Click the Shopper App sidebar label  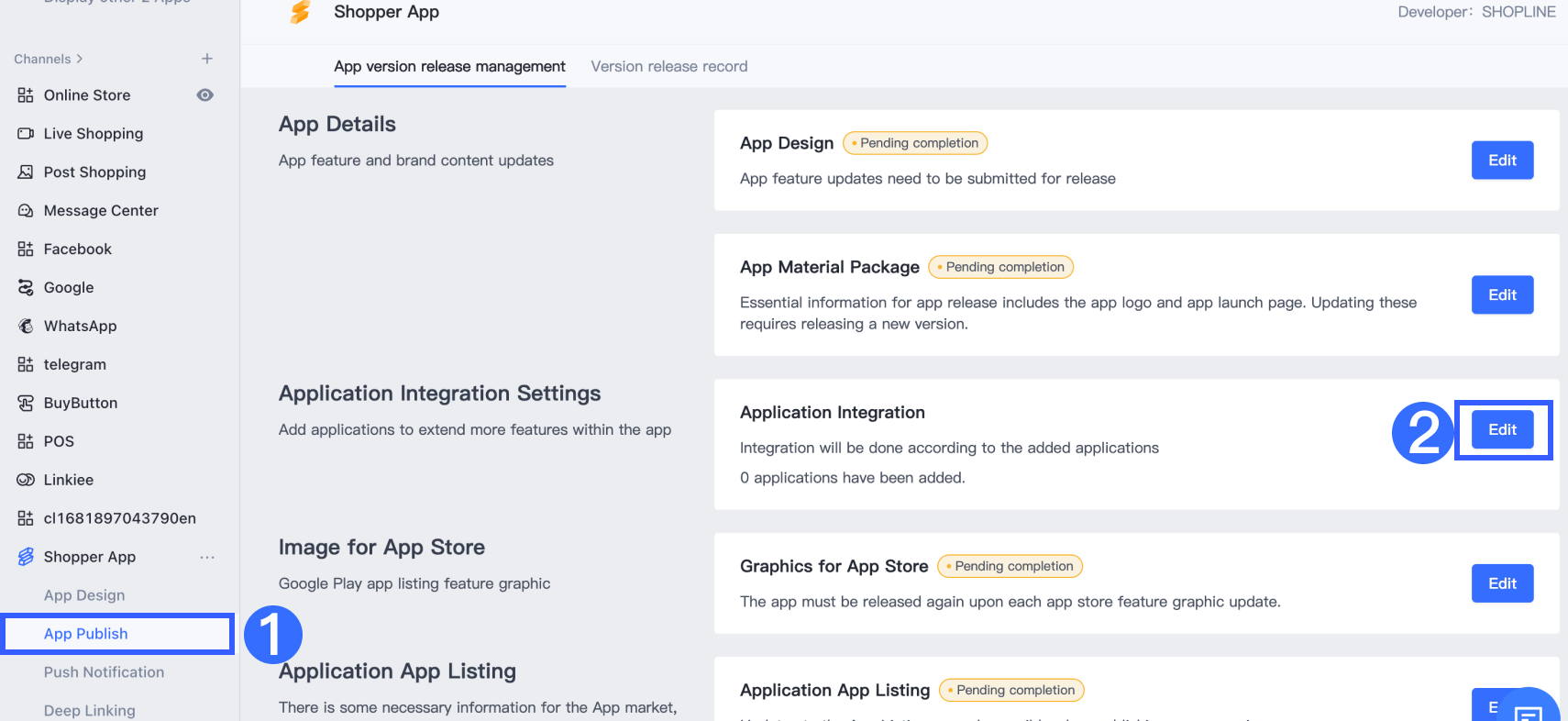[x=90, y=558]
